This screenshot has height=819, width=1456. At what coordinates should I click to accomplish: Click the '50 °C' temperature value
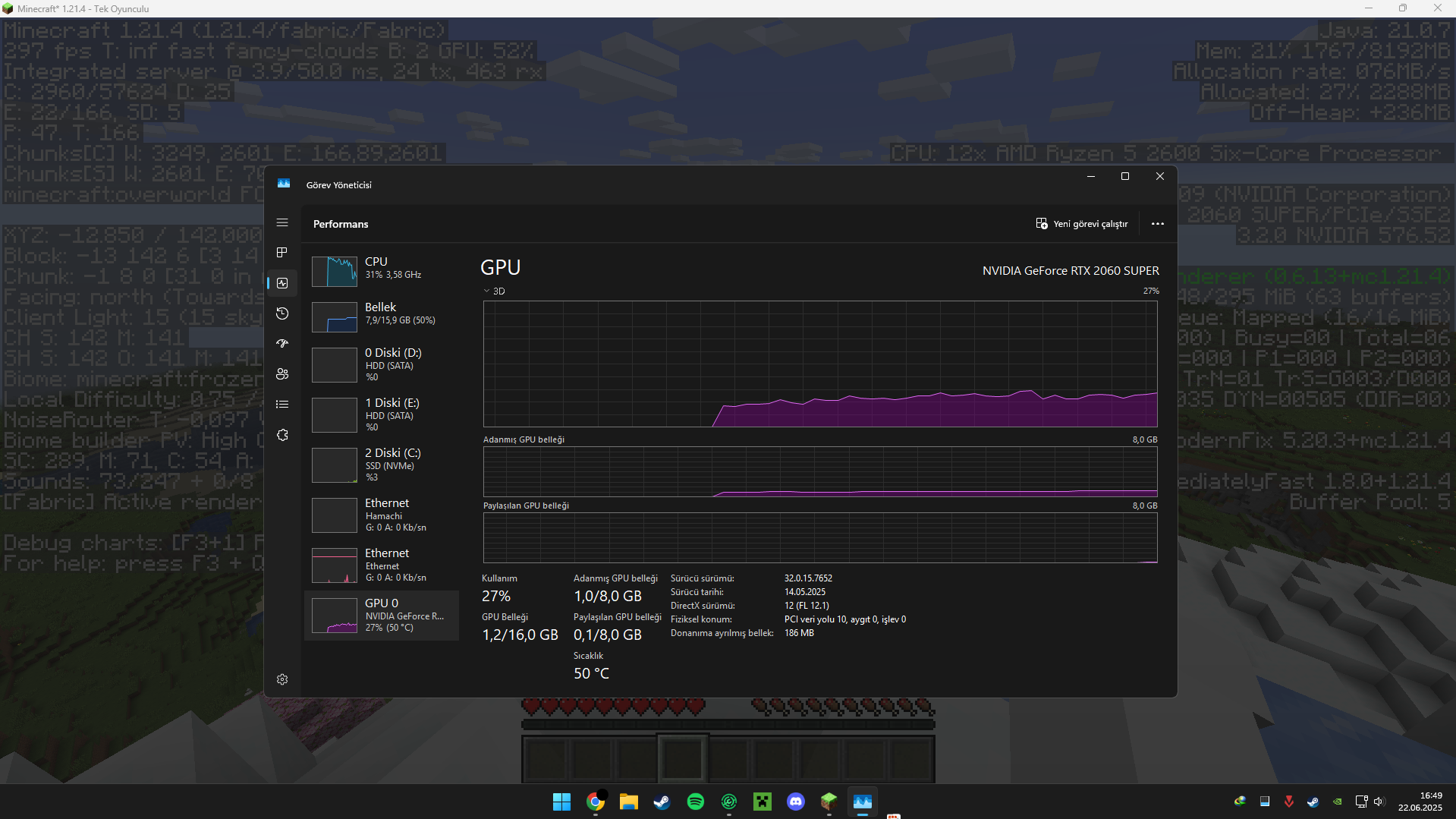click(x=591, y=673)
